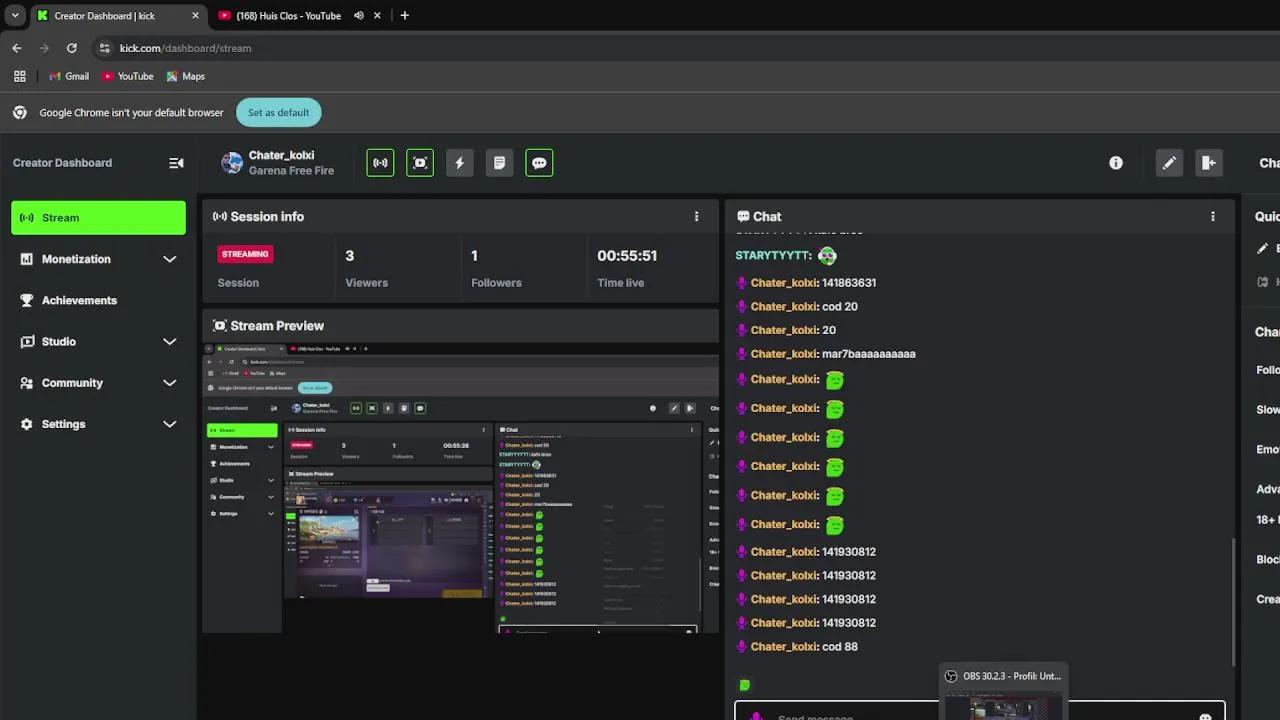Click the green emote below chat messages
This screenshot has height=720, width=1280.
coord(744,685)
